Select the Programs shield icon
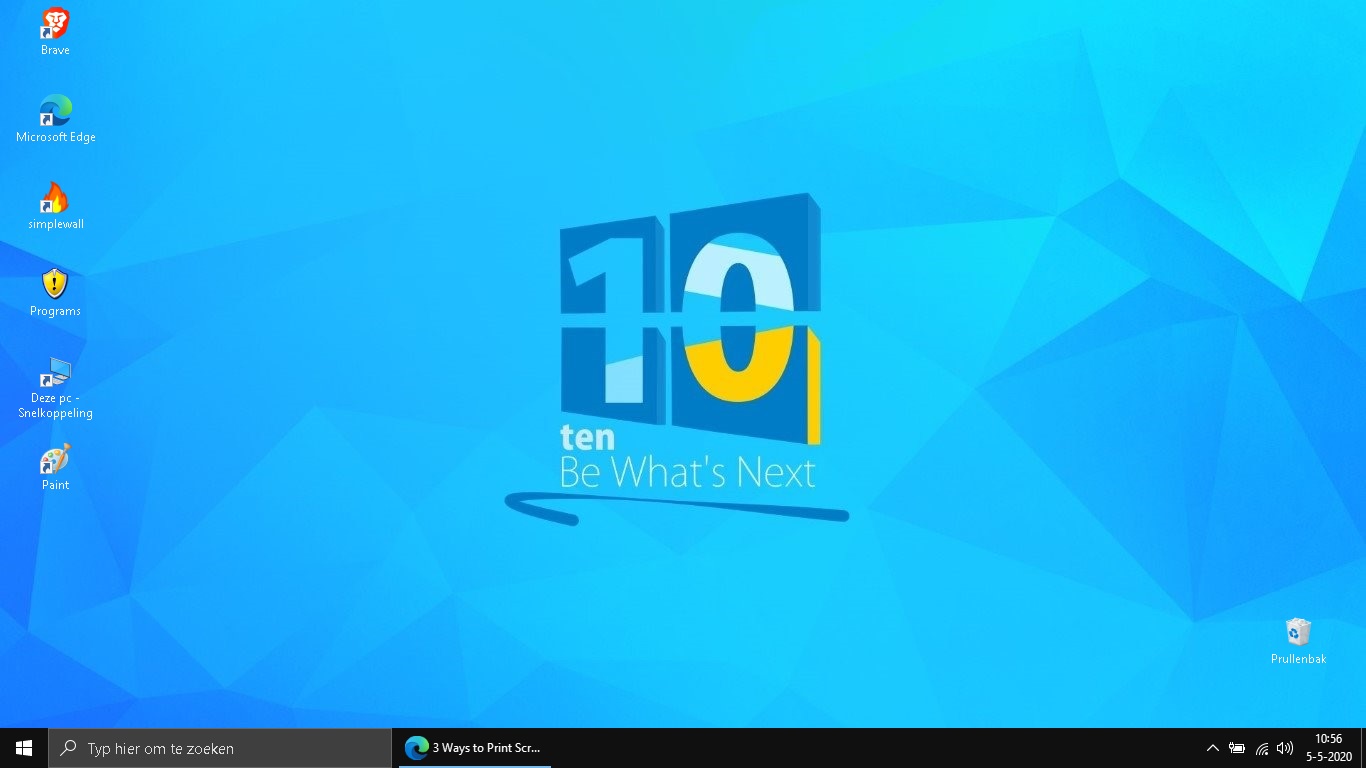The width and height of the screenshot is (1366, 768). 55,292
